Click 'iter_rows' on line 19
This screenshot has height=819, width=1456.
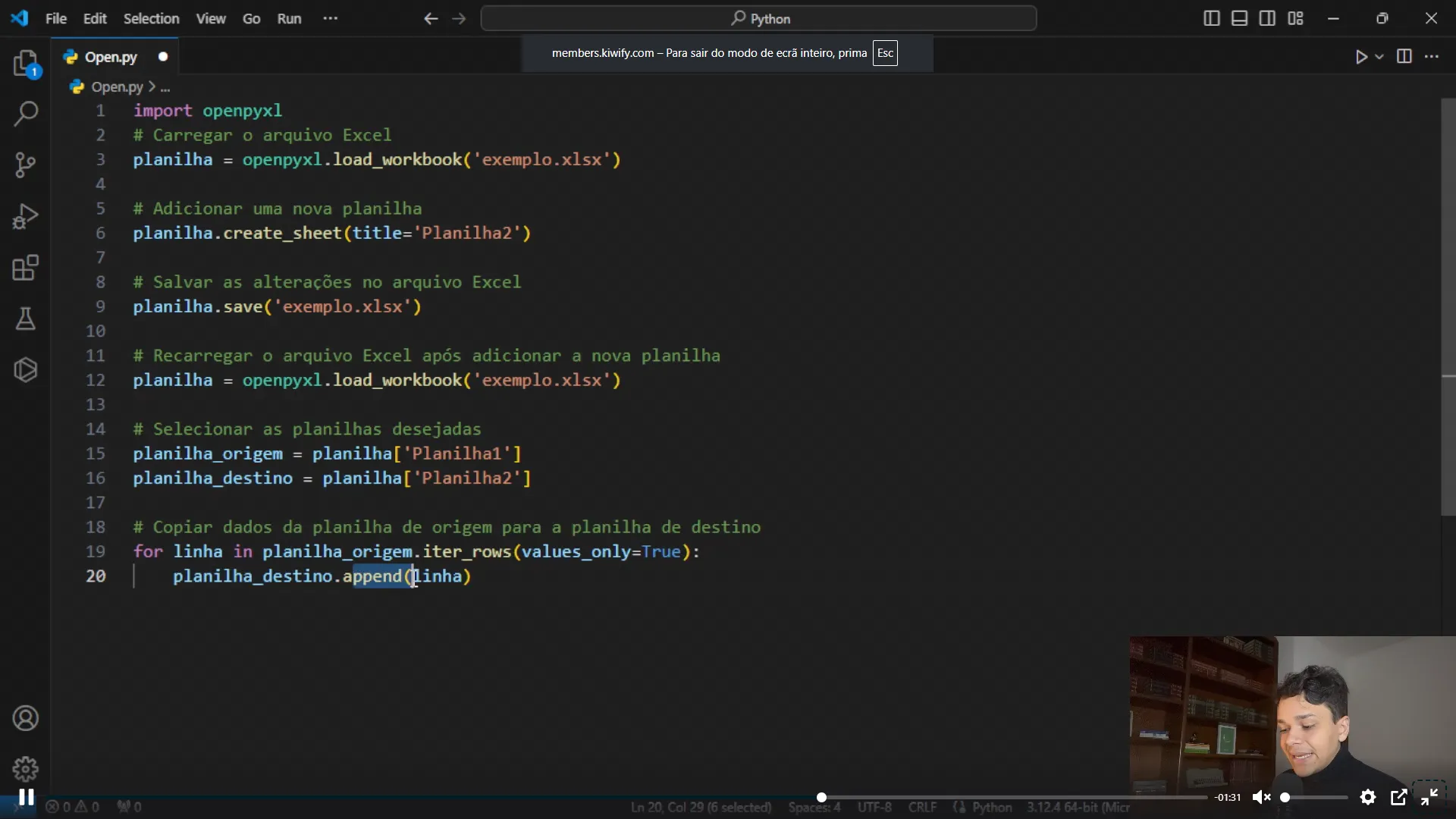pyautogui.click(x=467, y=552)
